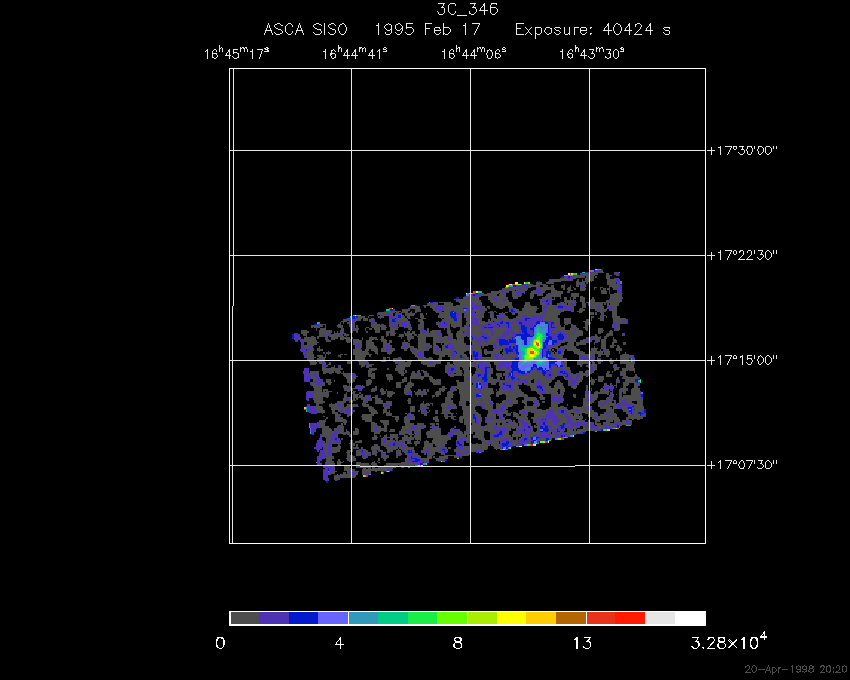
Task: Click the bright X-ray source peak
Action: tap(534, 350)
